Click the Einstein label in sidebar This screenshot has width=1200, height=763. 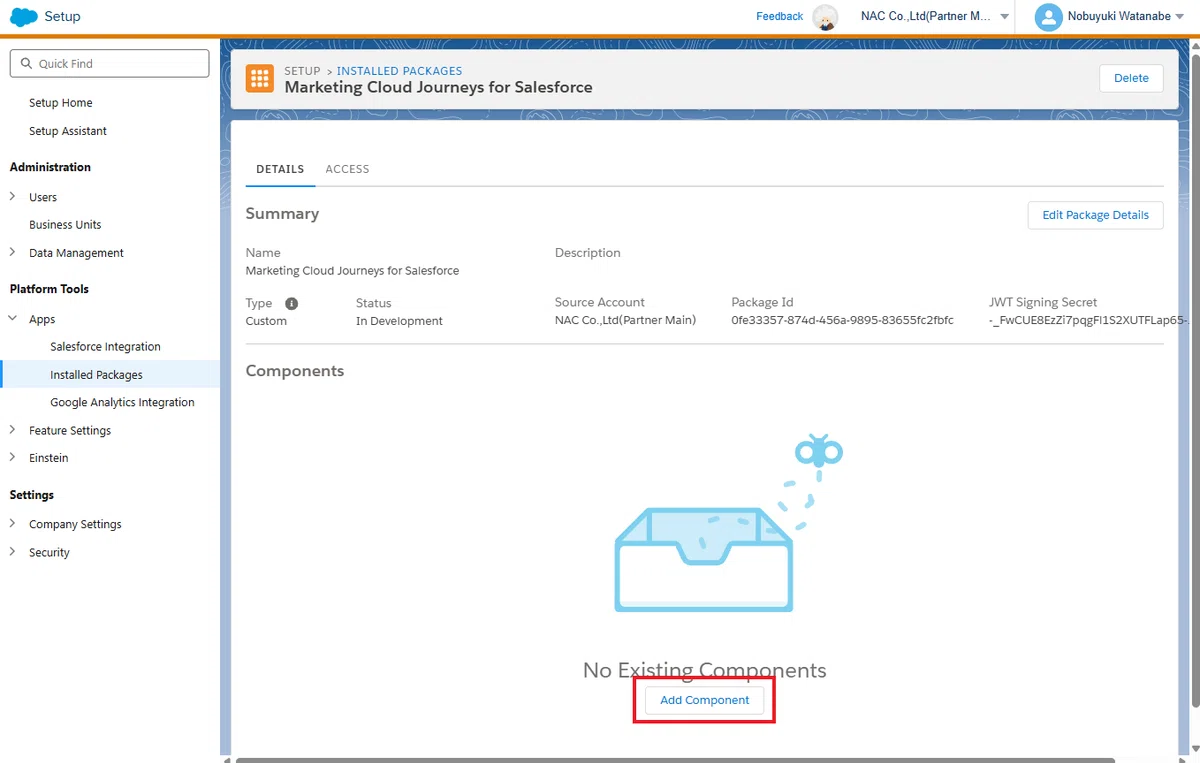pos(48,458)
